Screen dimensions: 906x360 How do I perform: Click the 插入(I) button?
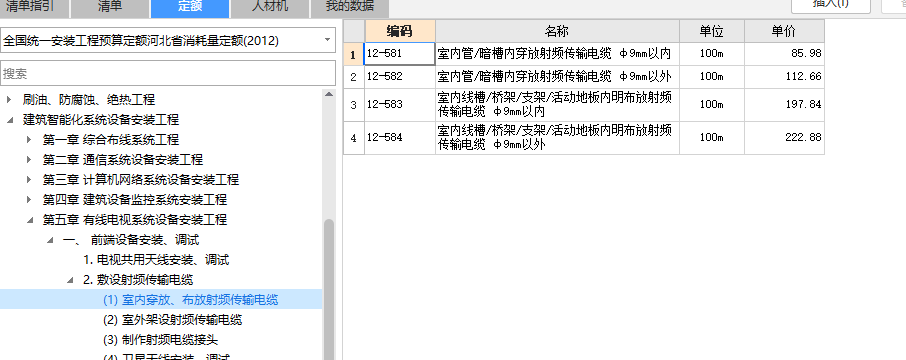[831, 5]
